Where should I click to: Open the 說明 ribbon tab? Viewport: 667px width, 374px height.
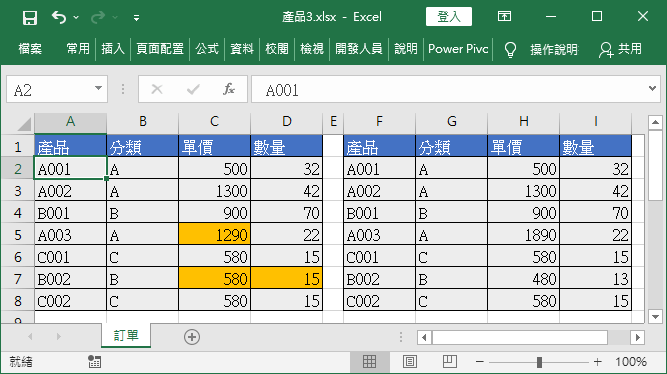[406, 49]
